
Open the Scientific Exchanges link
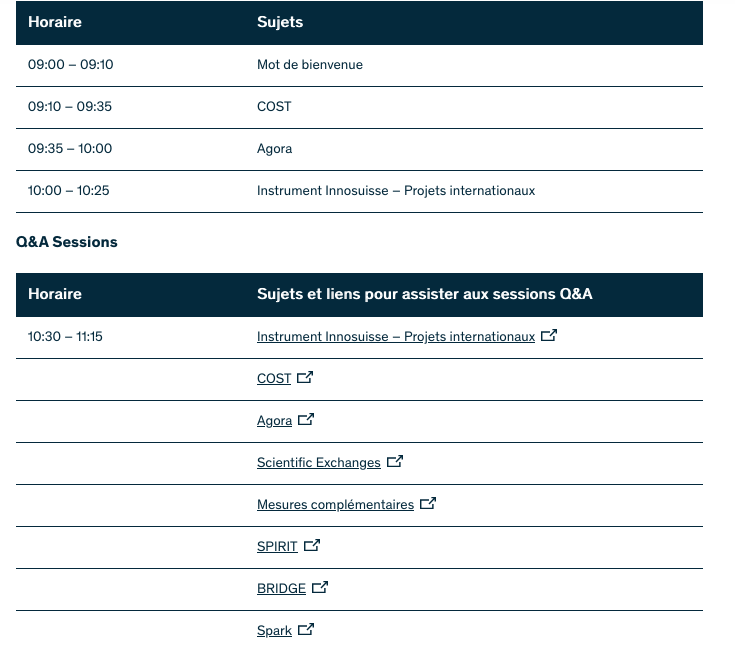(x=318, y=463)
